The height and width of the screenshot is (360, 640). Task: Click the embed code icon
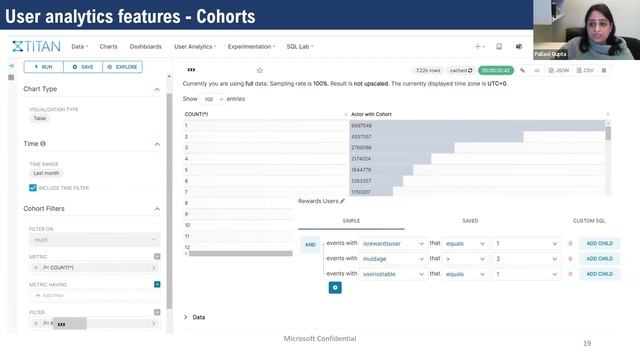[537, 71]
